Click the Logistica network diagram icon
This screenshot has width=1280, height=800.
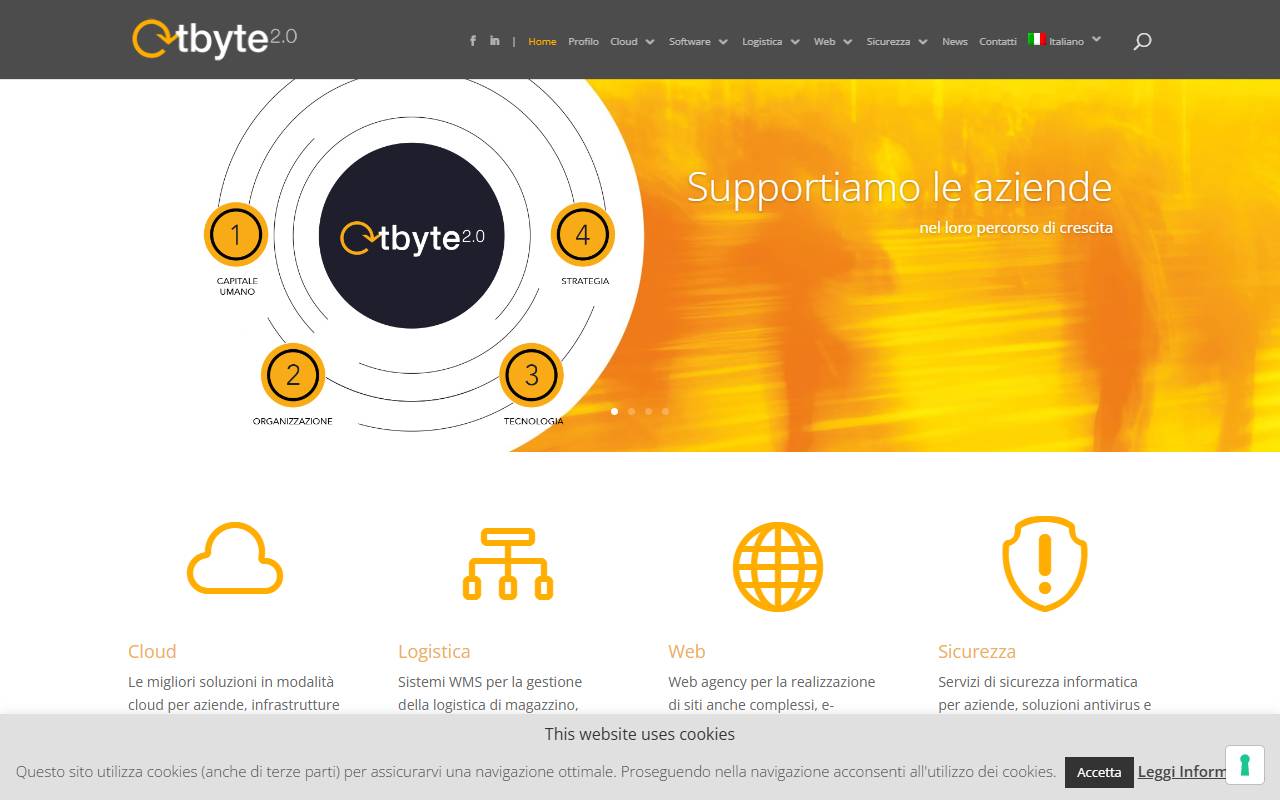508,564
